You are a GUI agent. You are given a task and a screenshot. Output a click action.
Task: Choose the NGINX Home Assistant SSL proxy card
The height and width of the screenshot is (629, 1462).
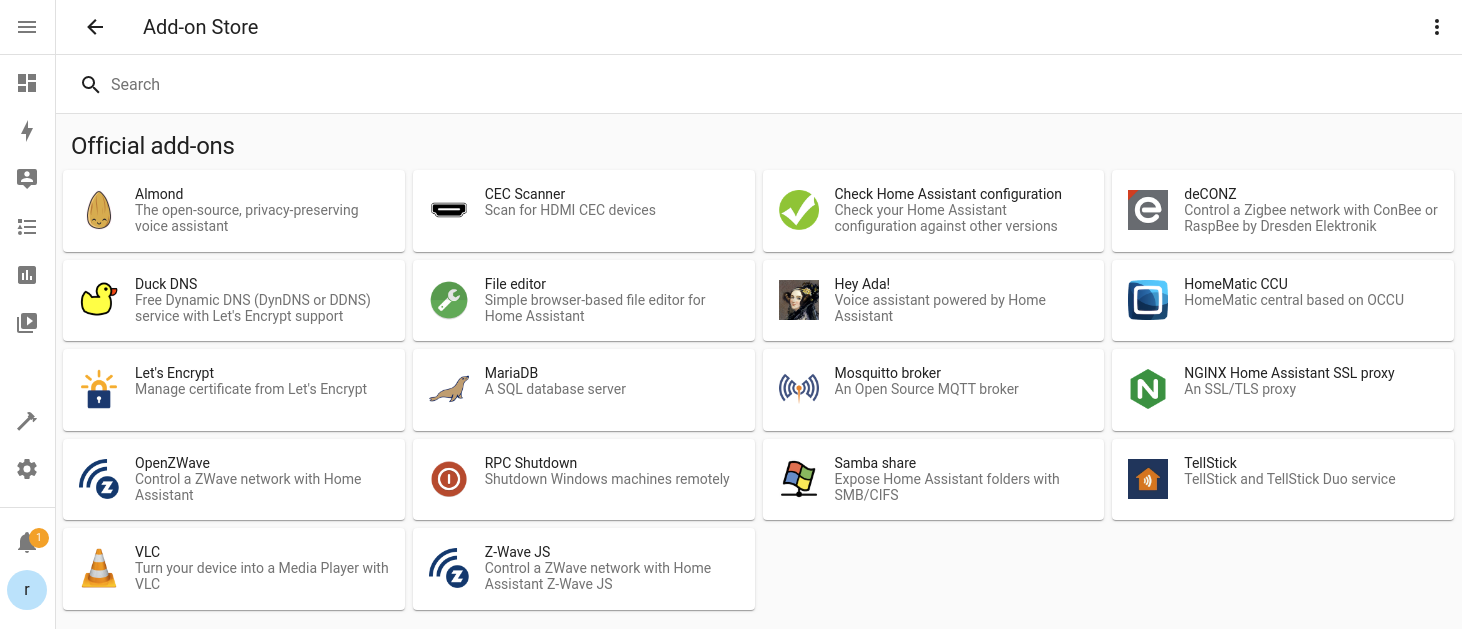coord(1282,390)
